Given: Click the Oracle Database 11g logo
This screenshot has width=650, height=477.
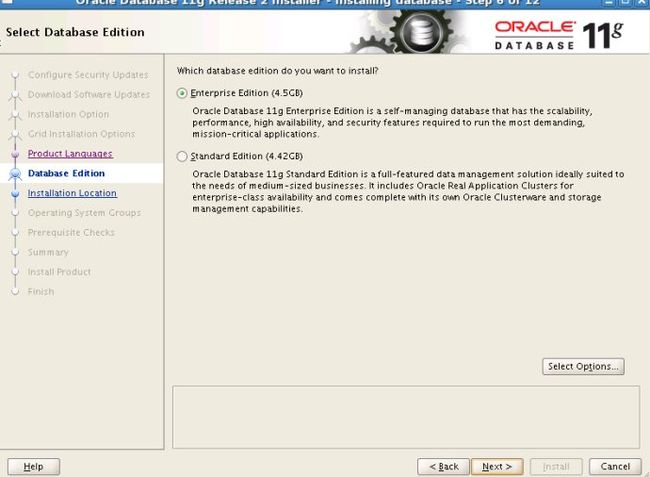Looking at the screenshot, I should 558,36.
